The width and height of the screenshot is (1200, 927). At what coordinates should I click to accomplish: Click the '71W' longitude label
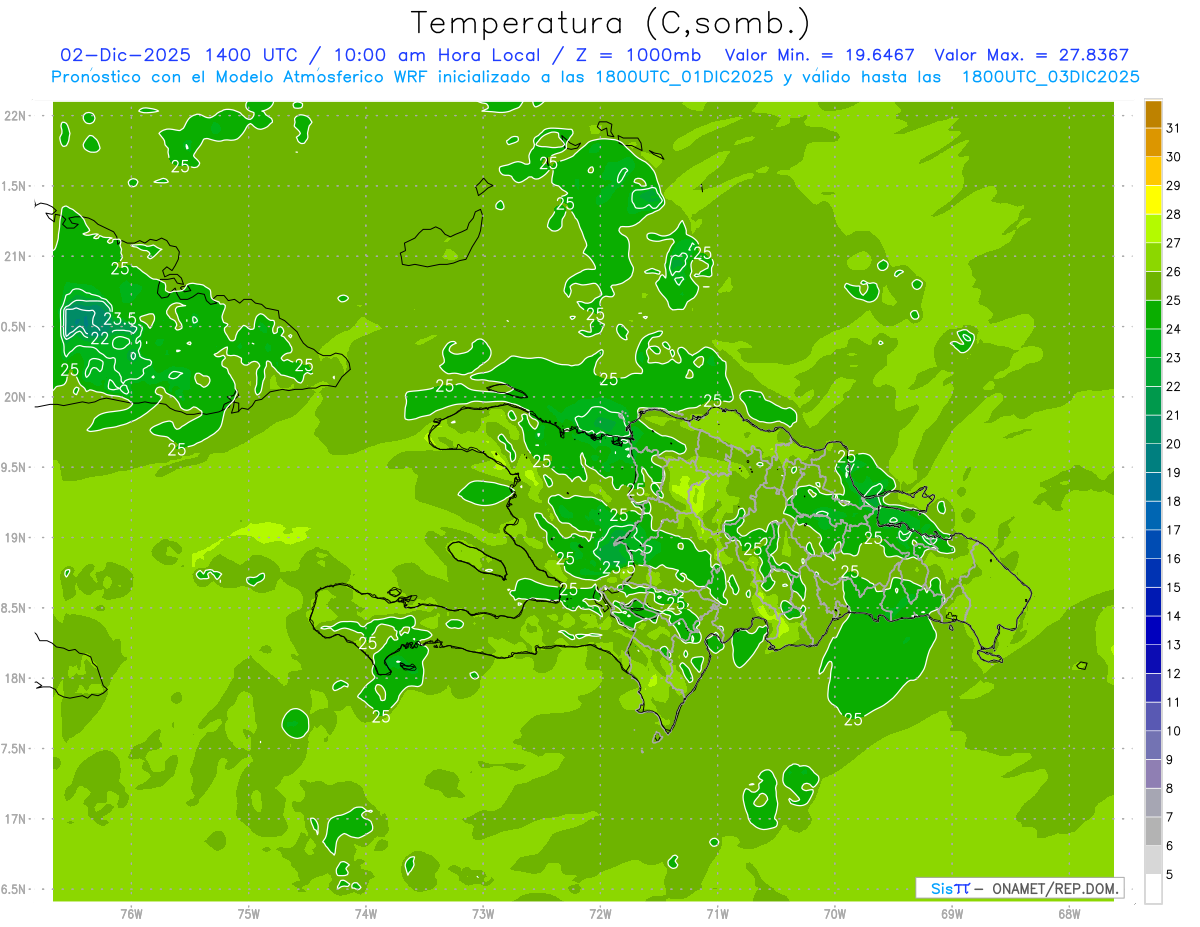(x=717, y=914)
